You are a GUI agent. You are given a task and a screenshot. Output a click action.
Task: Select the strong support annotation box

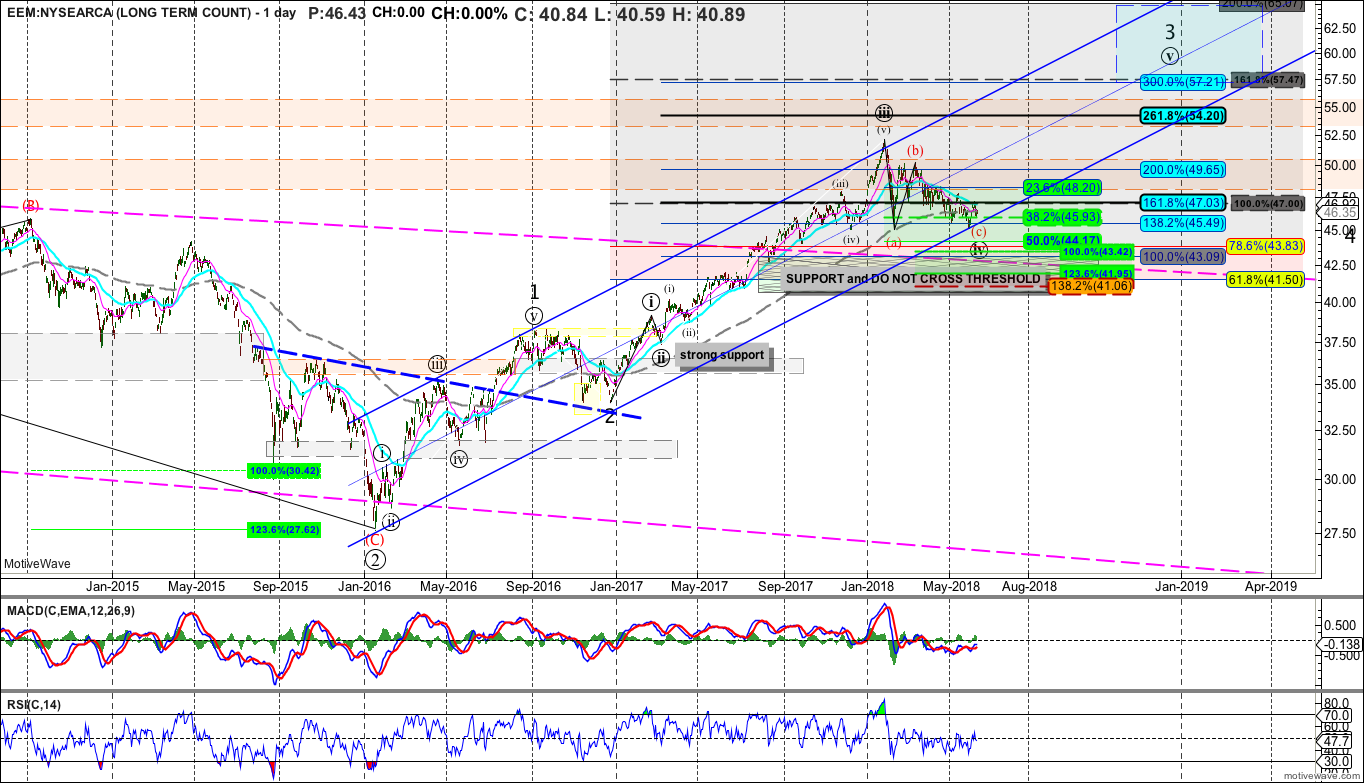(x=725, y=355)
